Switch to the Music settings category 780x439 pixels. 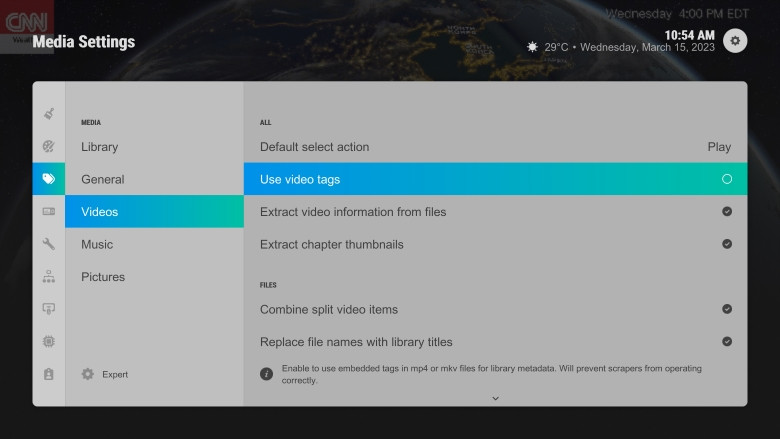pos(97,244)
